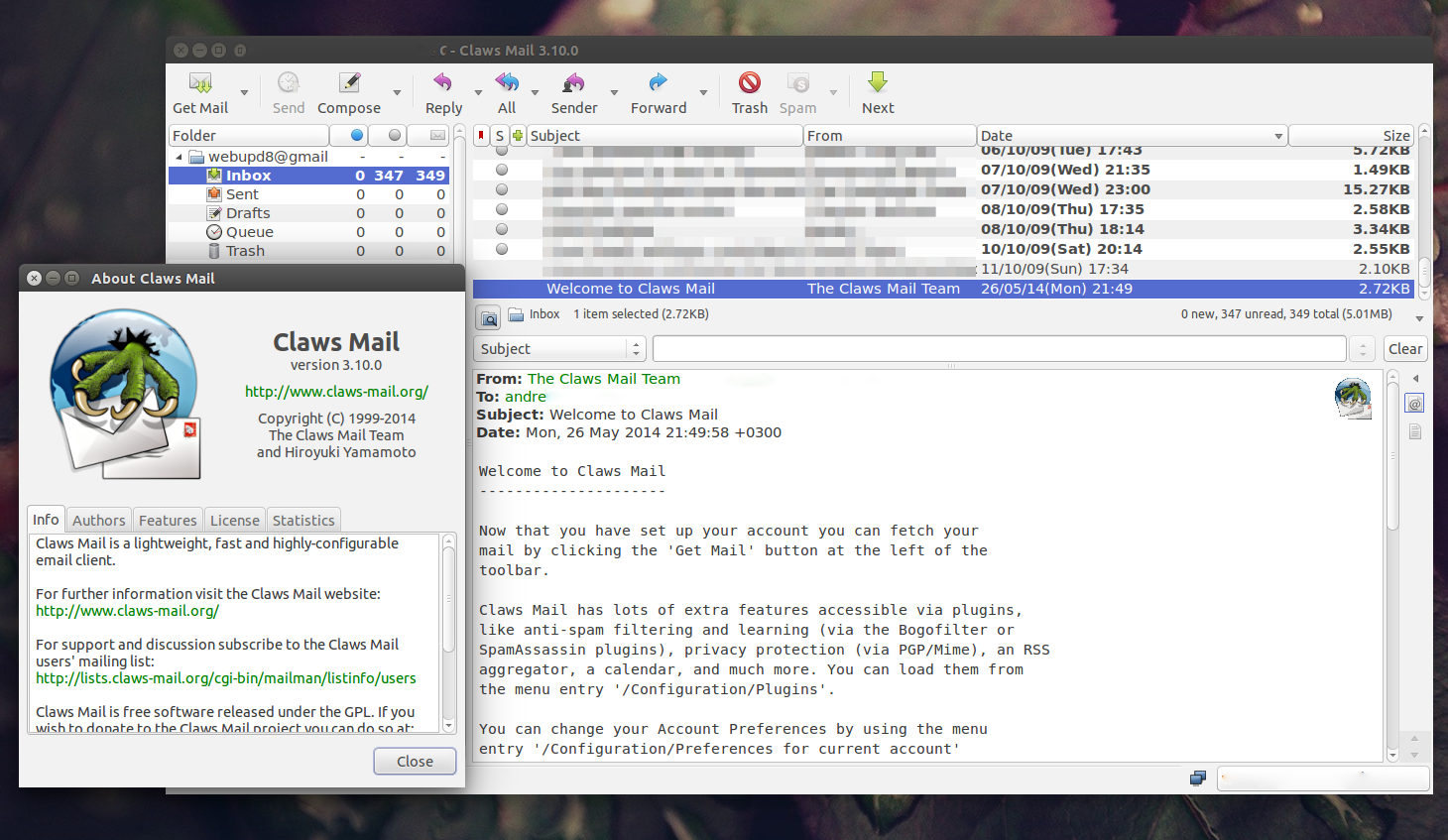This screenshot has width=1448, height=840.
Task: Click the Reply toolbar icon
Action: (442, 82)
